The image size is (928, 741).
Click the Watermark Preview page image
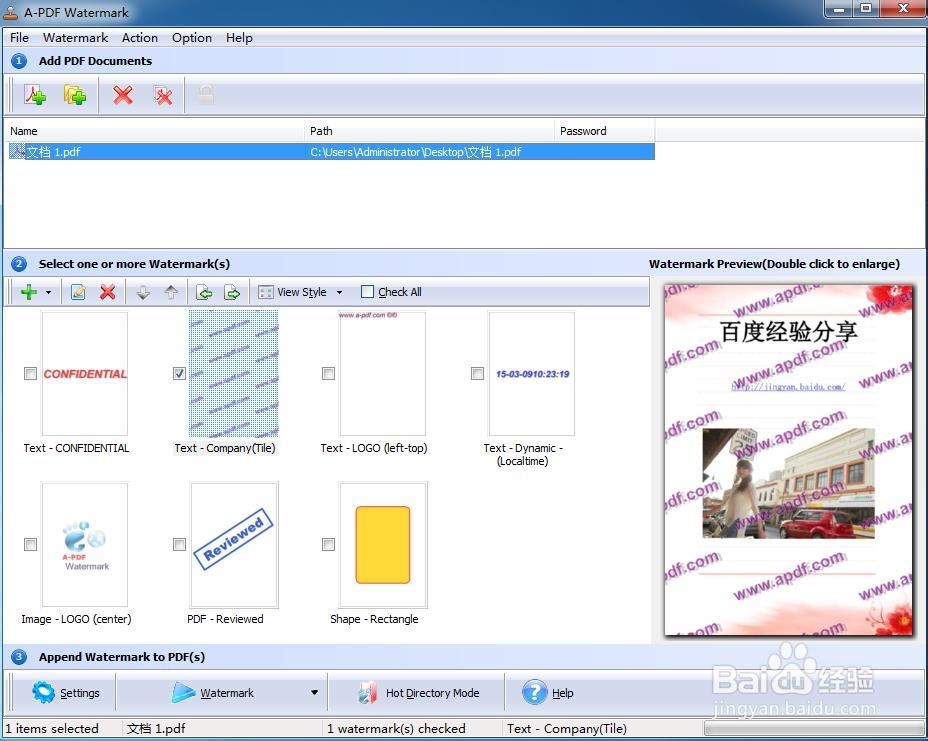[x=788, y=460]
